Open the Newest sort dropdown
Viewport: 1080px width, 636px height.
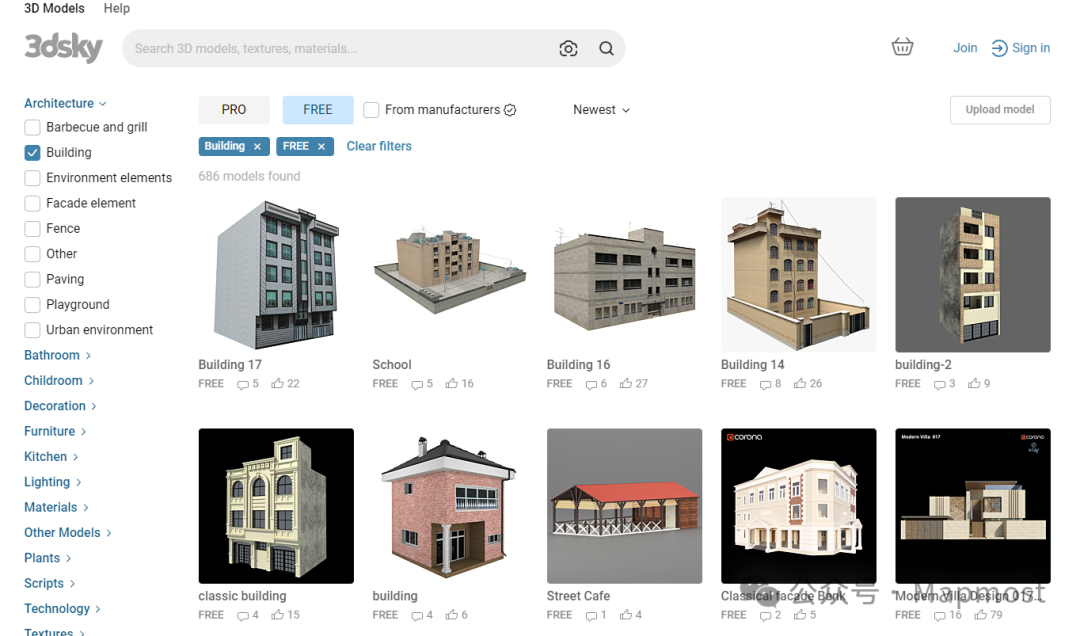[601, 110]
